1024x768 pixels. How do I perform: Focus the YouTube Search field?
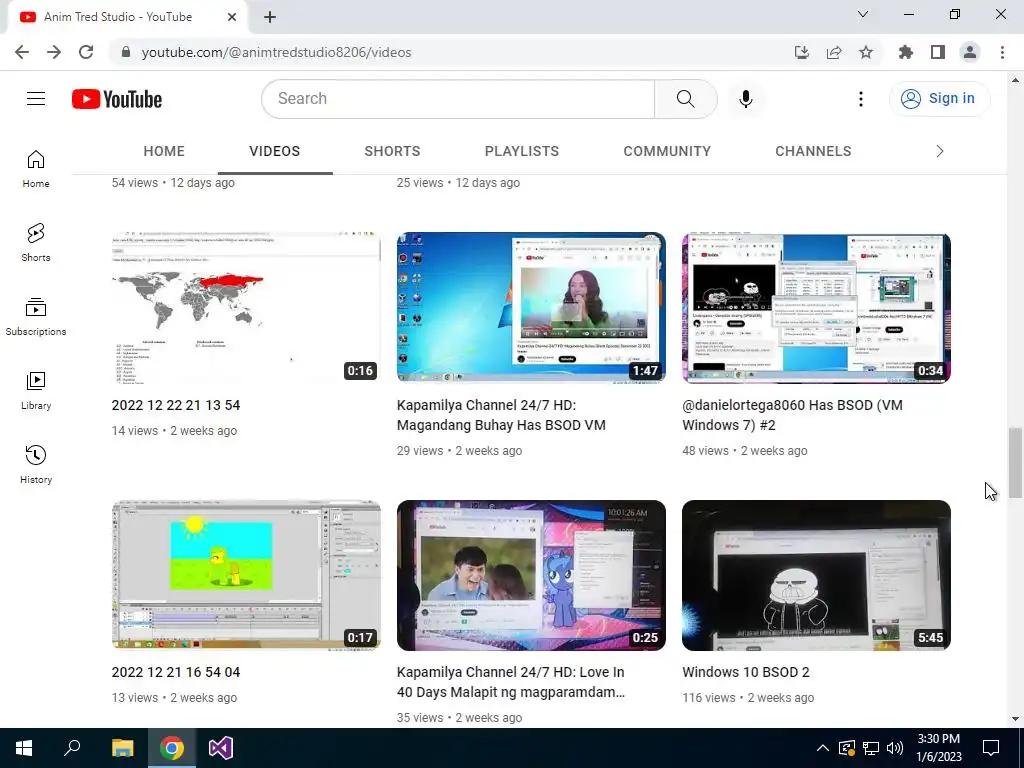[458, 99]
